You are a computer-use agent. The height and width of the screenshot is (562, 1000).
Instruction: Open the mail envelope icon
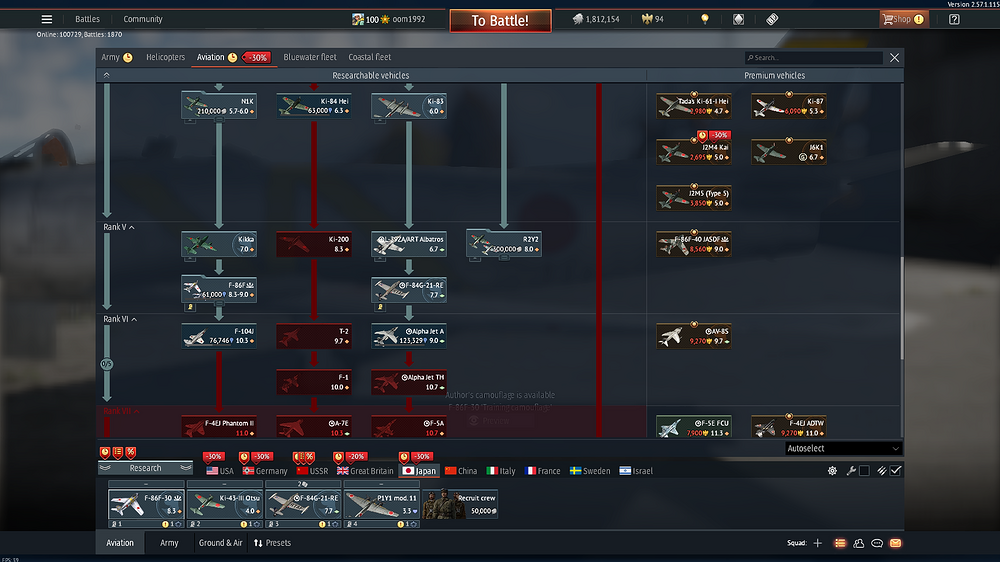point(895,543)
